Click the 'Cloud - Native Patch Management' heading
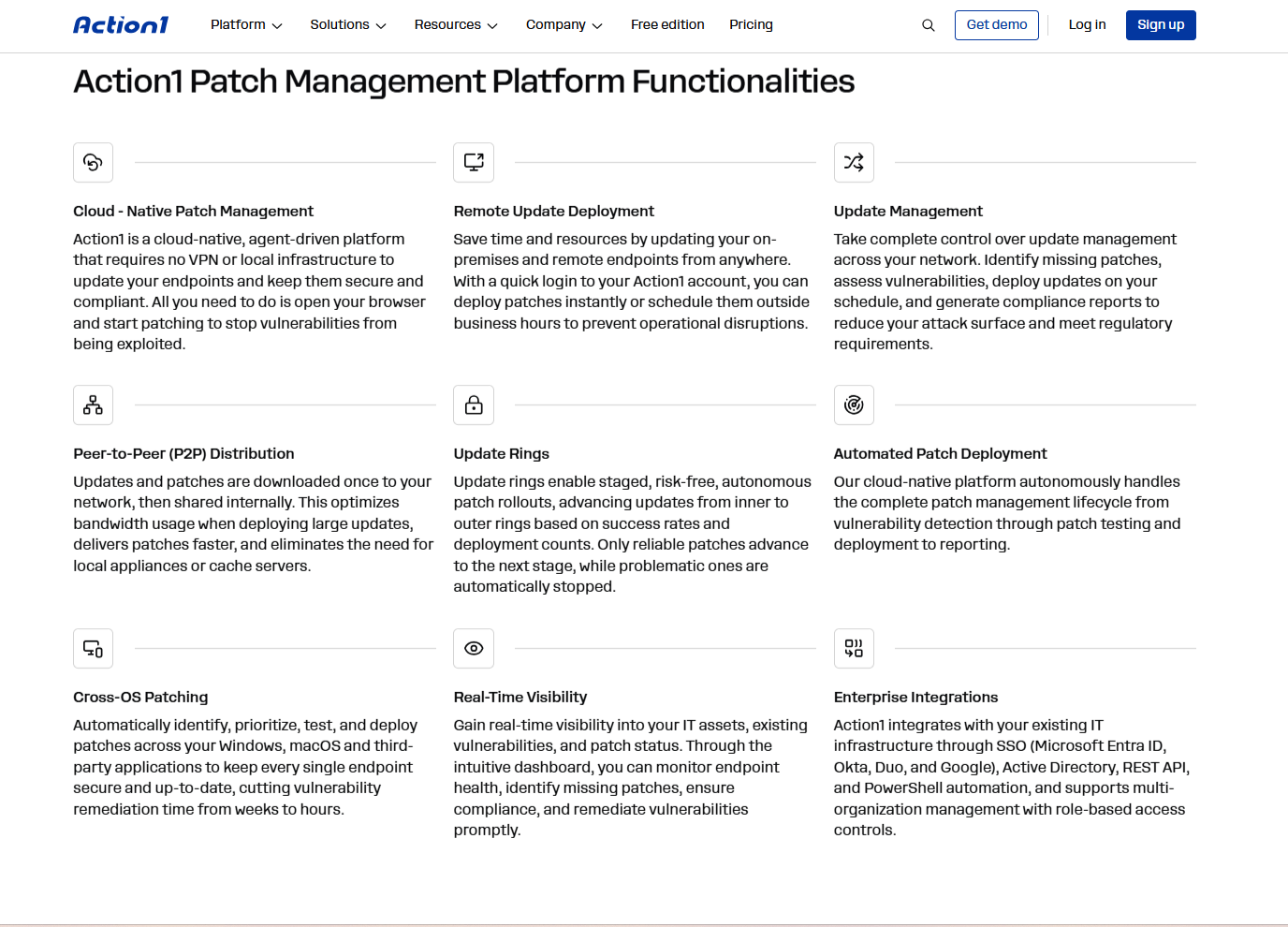Image resolution: width=1288 pixels, height=927 pixels. pyautogui.click(x=194, y=212)
